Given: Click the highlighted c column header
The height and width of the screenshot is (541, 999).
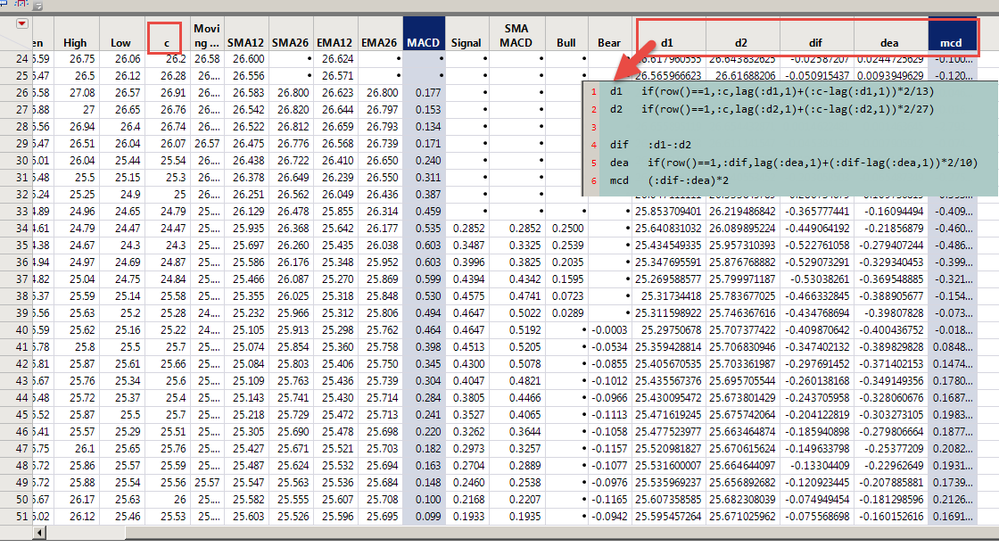Looking at the screenshot, I should (166, 43).
